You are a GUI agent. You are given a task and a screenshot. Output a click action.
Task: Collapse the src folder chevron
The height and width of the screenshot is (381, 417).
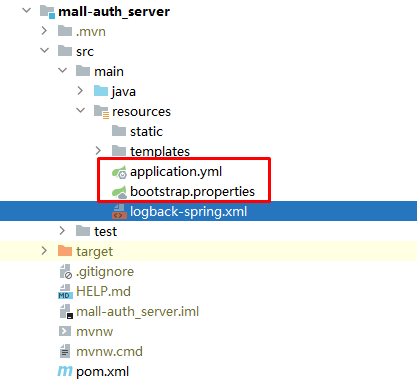pos(44,51)
